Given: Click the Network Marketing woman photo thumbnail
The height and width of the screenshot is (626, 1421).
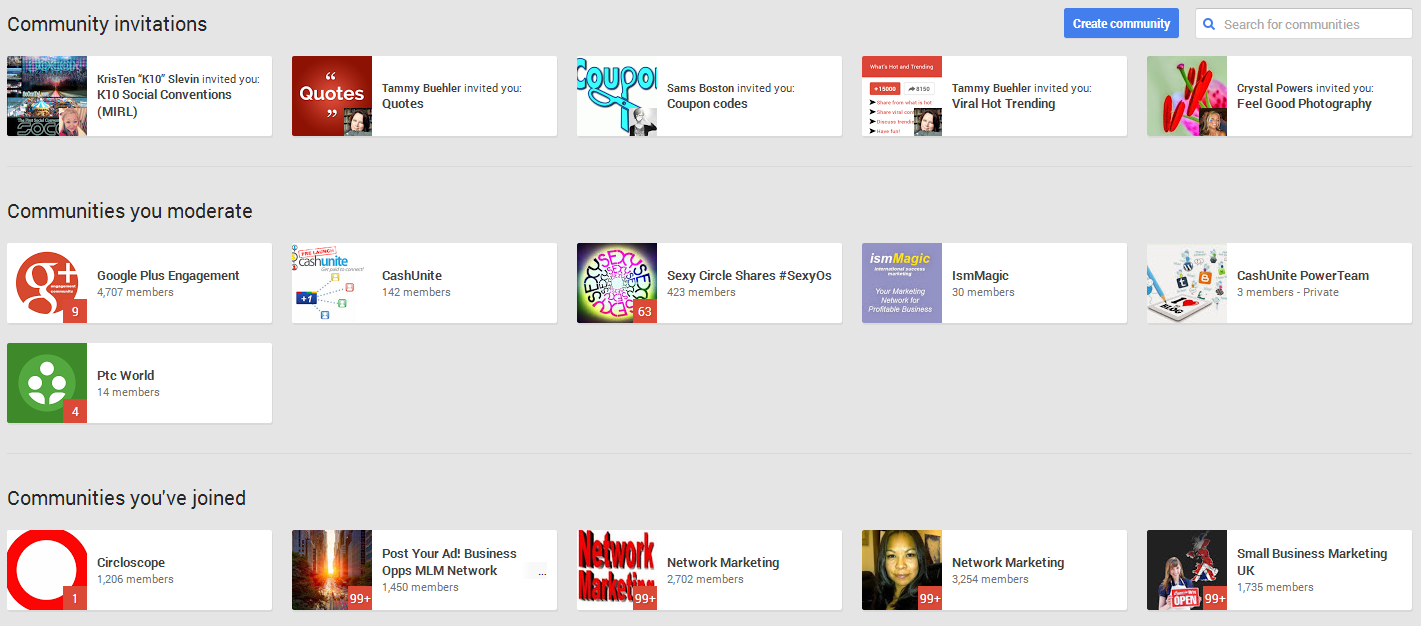Looking at the screenshot, I should [x=902, y=570].
